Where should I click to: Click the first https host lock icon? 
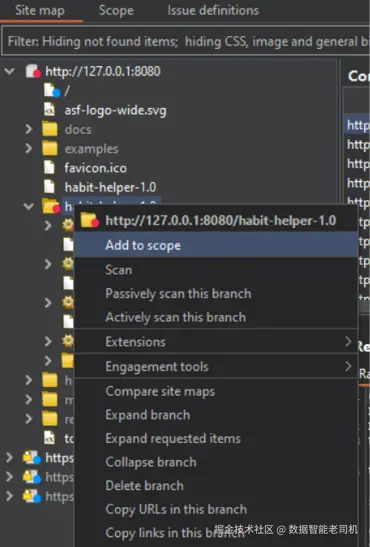pyautogui.click(x=32, y=457)
